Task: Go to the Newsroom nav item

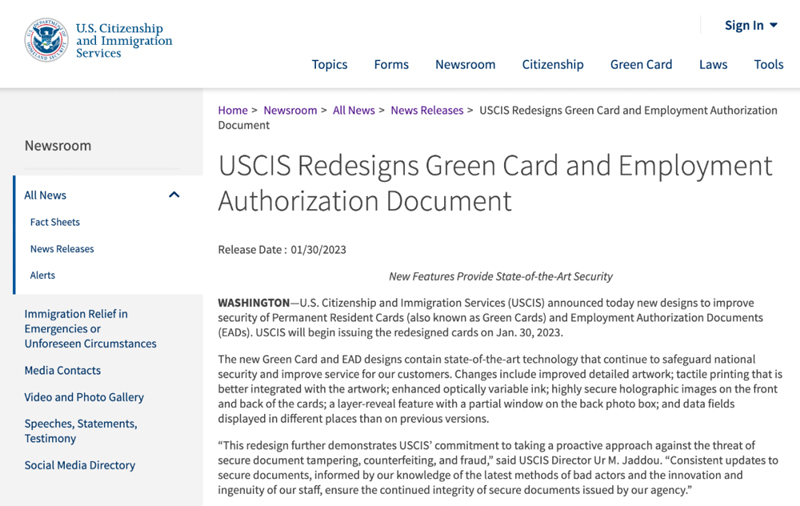Action: click(x=465, y=64)
